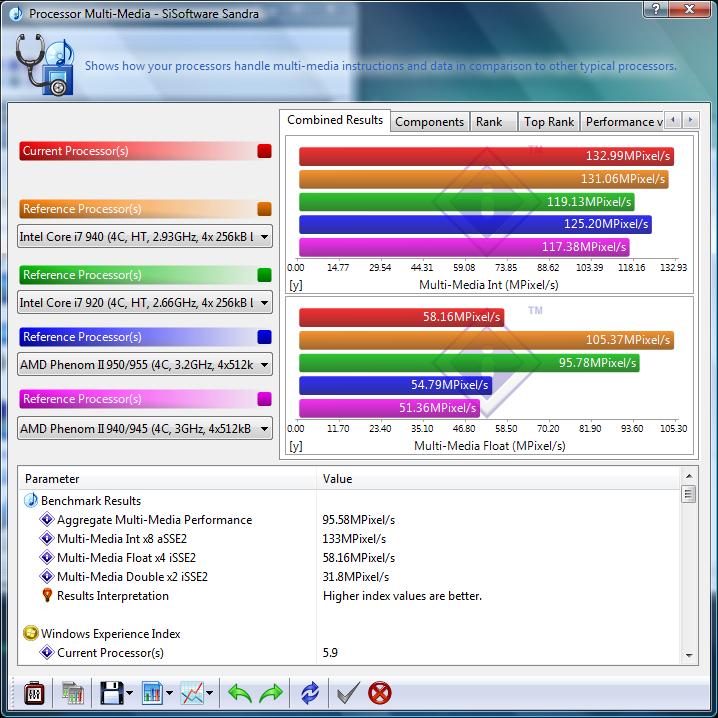Click the line graph icon
Screen dimensions: 718x718
point(192,693)
